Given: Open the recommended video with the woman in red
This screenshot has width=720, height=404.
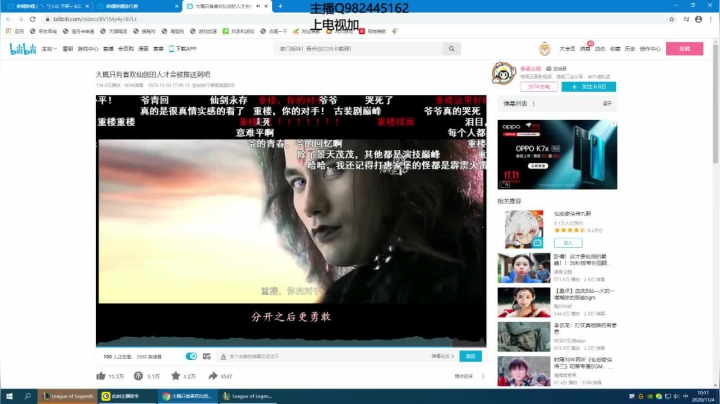Looking at the screenshot, I should (524, 303).
